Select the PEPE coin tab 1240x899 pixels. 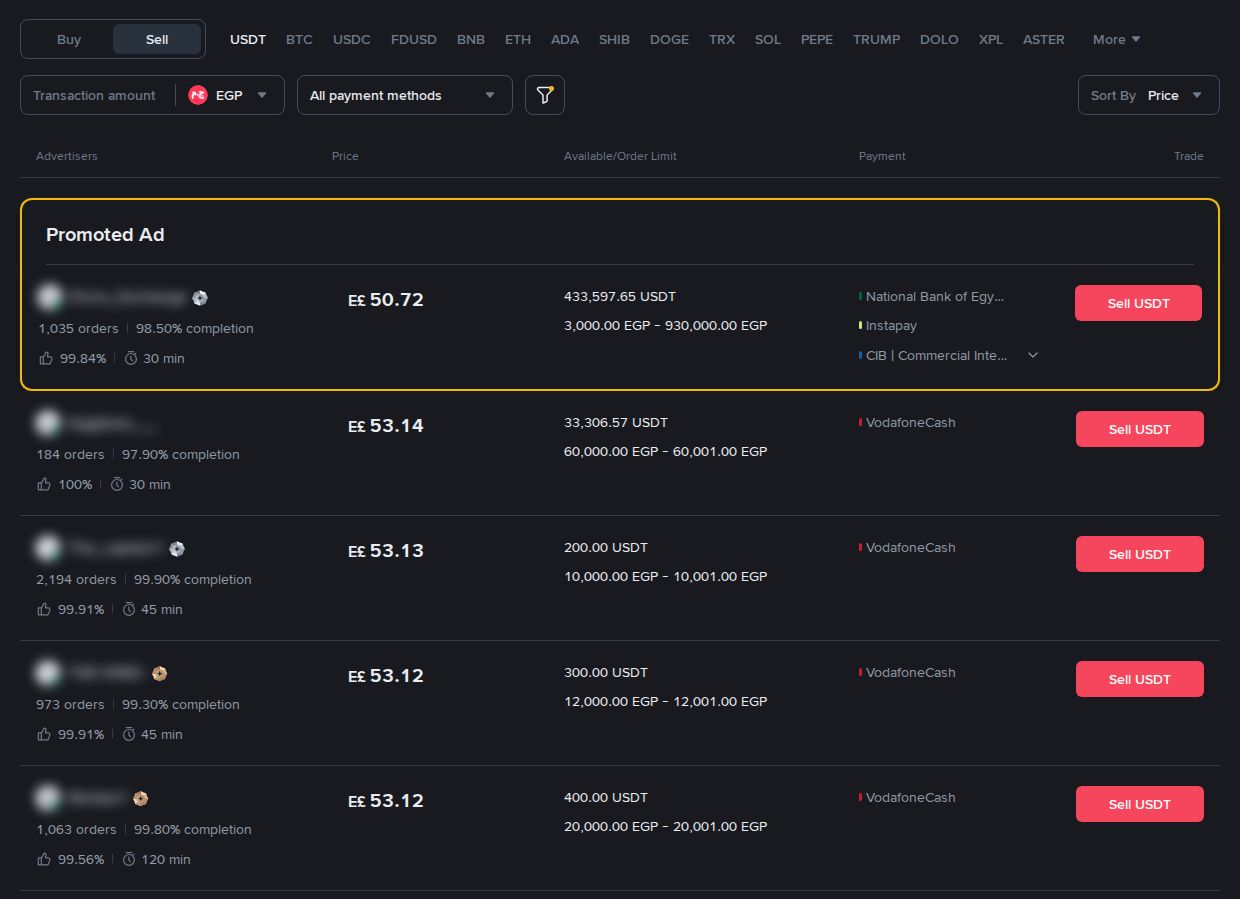[817, 39]
